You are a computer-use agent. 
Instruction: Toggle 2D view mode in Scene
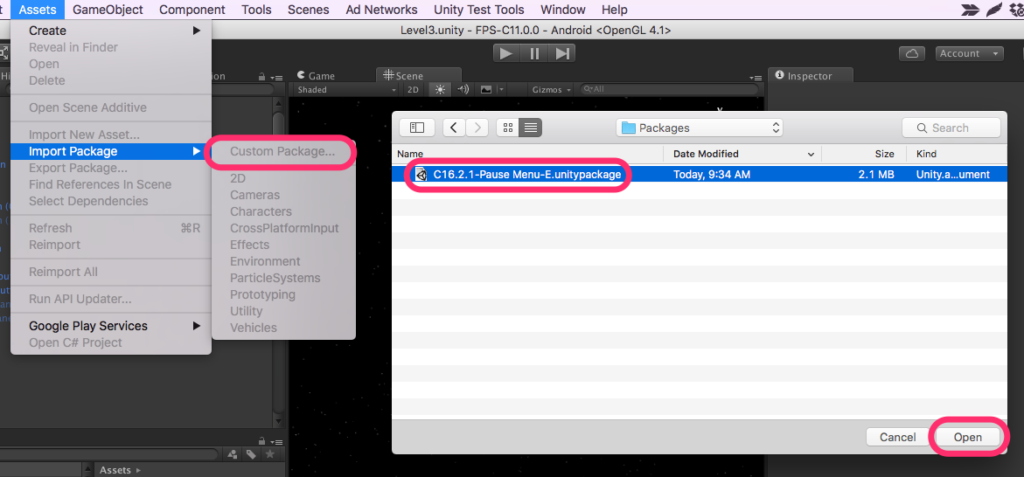413,90
